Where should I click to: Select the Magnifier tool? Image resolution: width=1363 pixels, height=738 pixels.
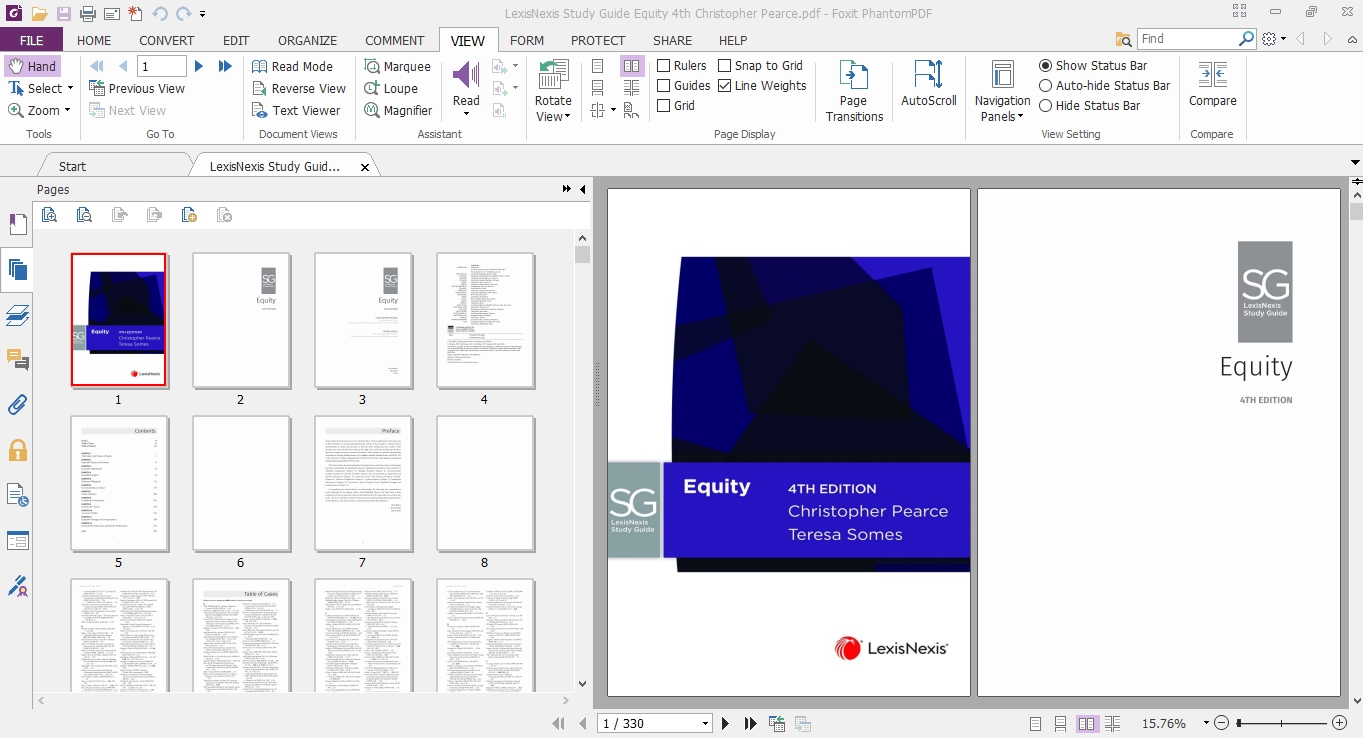pos(398,110)
